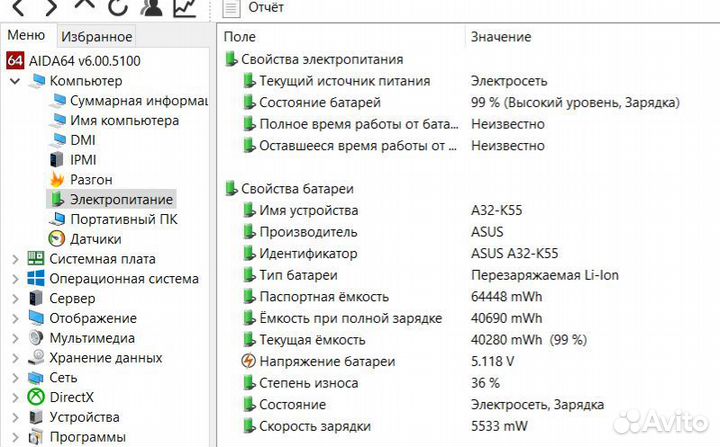Open the IPMI tree item
Viewport: 720px width, 447px height.
click(83, 160)
